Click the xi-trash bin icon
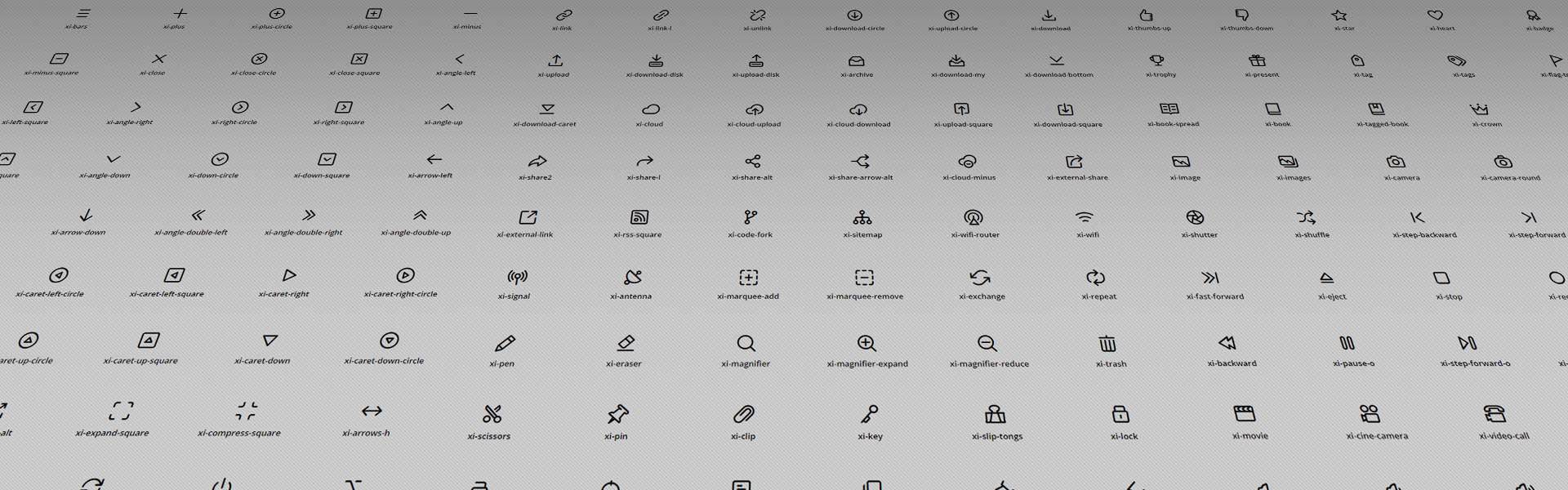1568x490 pixels. [x=1107, y=343]
